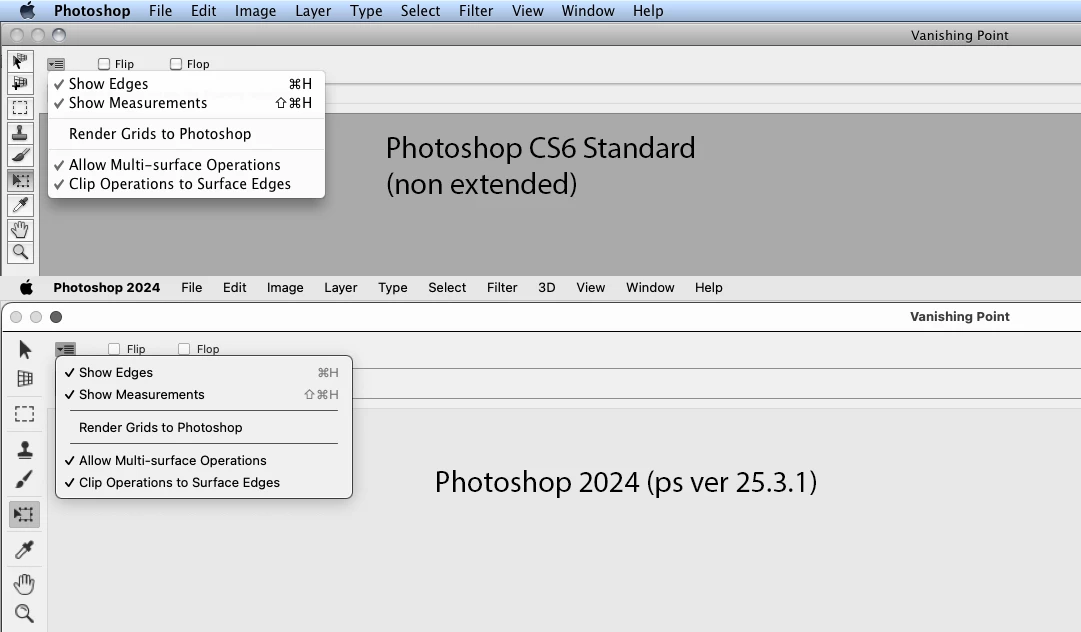
Task: Open Apple menu in CS6 menu bar
Action: tap(27, 10)
